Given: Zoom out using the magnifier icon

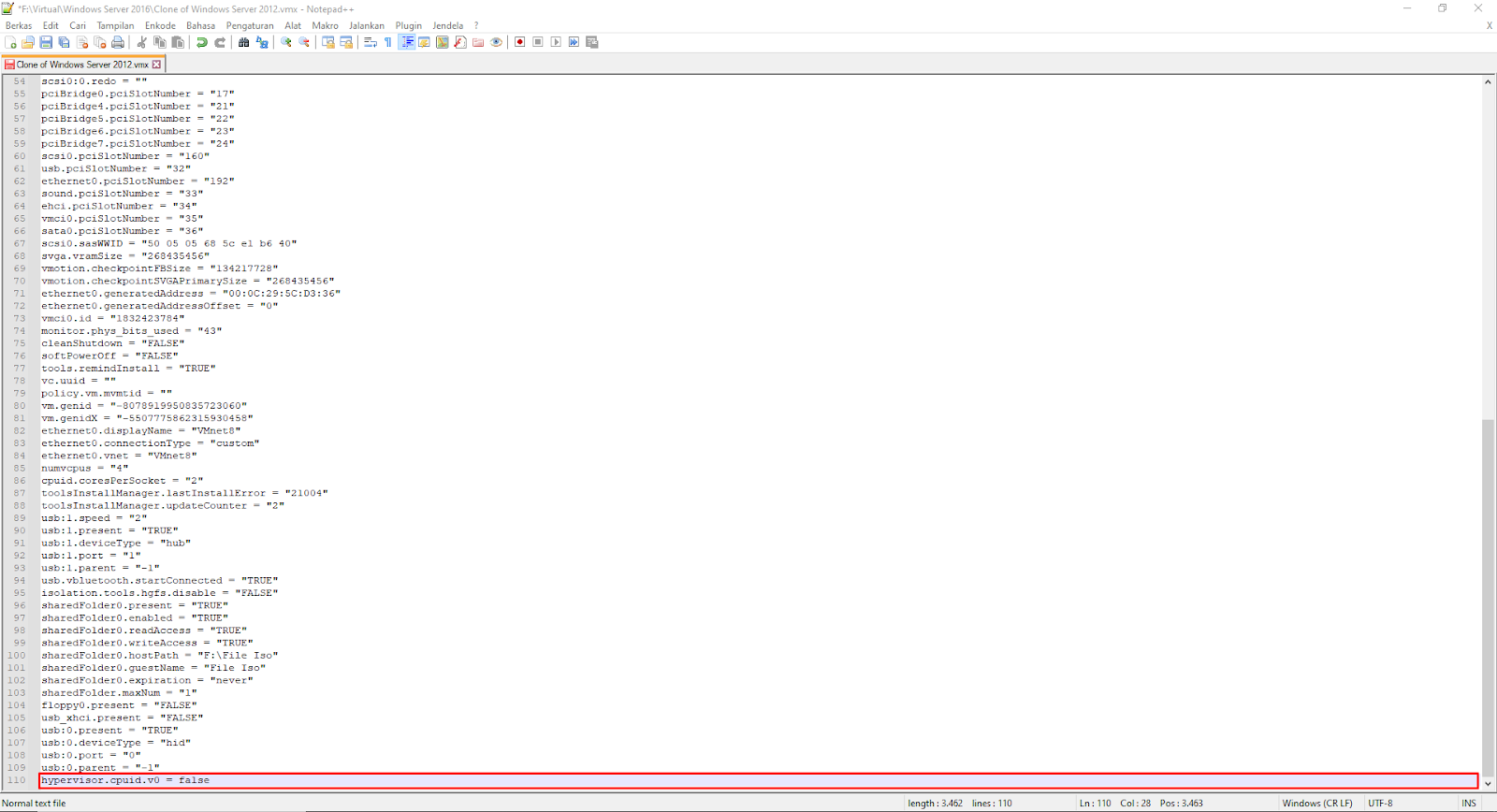Looking at the screenshot, I should (x=304, y=42).
